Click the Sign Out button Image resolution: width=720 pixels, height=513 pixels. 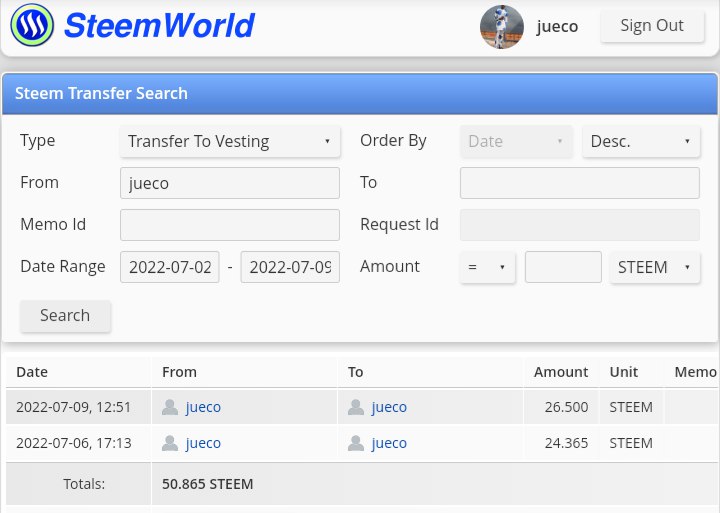click(652, 26)
